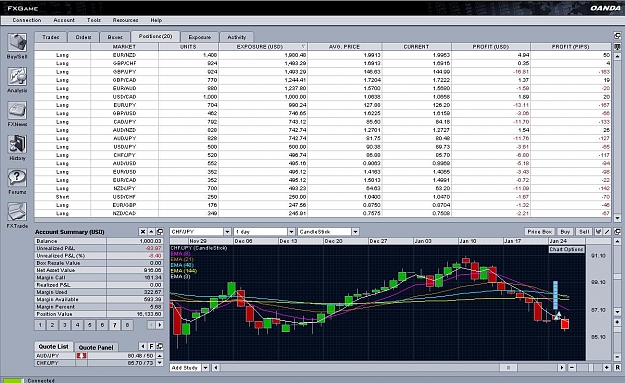625x383 pixels.
Task: Open the Account menu
Action: [64, 20]
